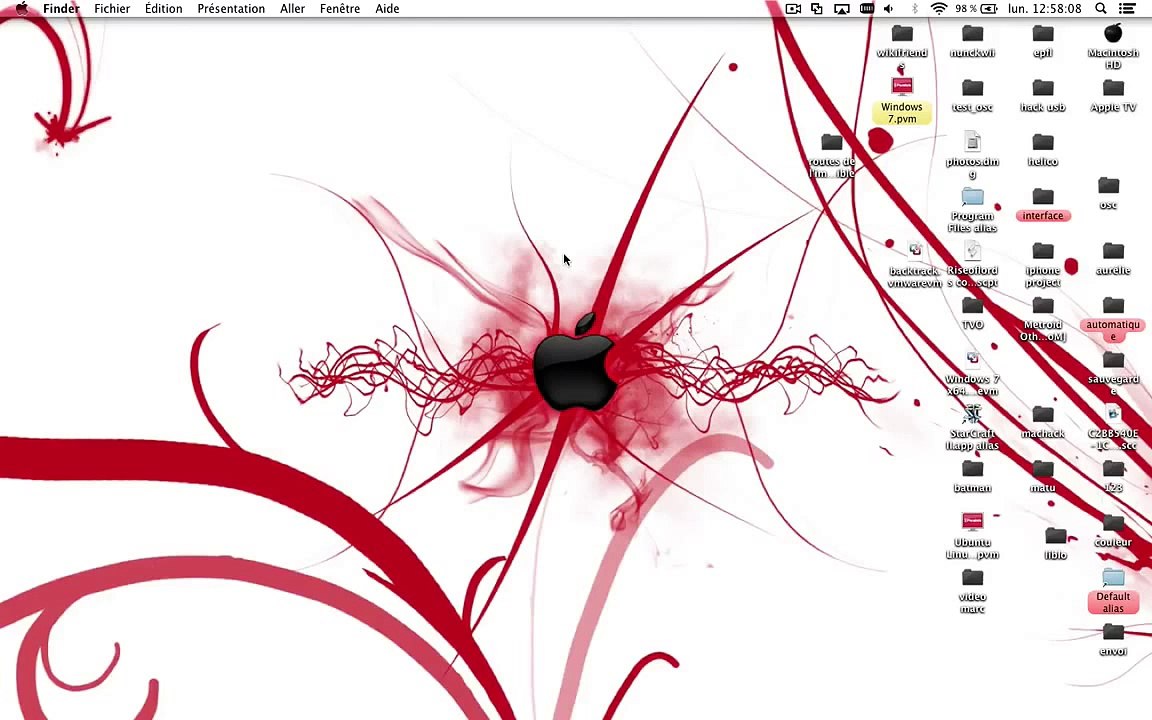Select the nunckwii folder
This screenshot has width=1152, height=720.
[x=973, y=34]
